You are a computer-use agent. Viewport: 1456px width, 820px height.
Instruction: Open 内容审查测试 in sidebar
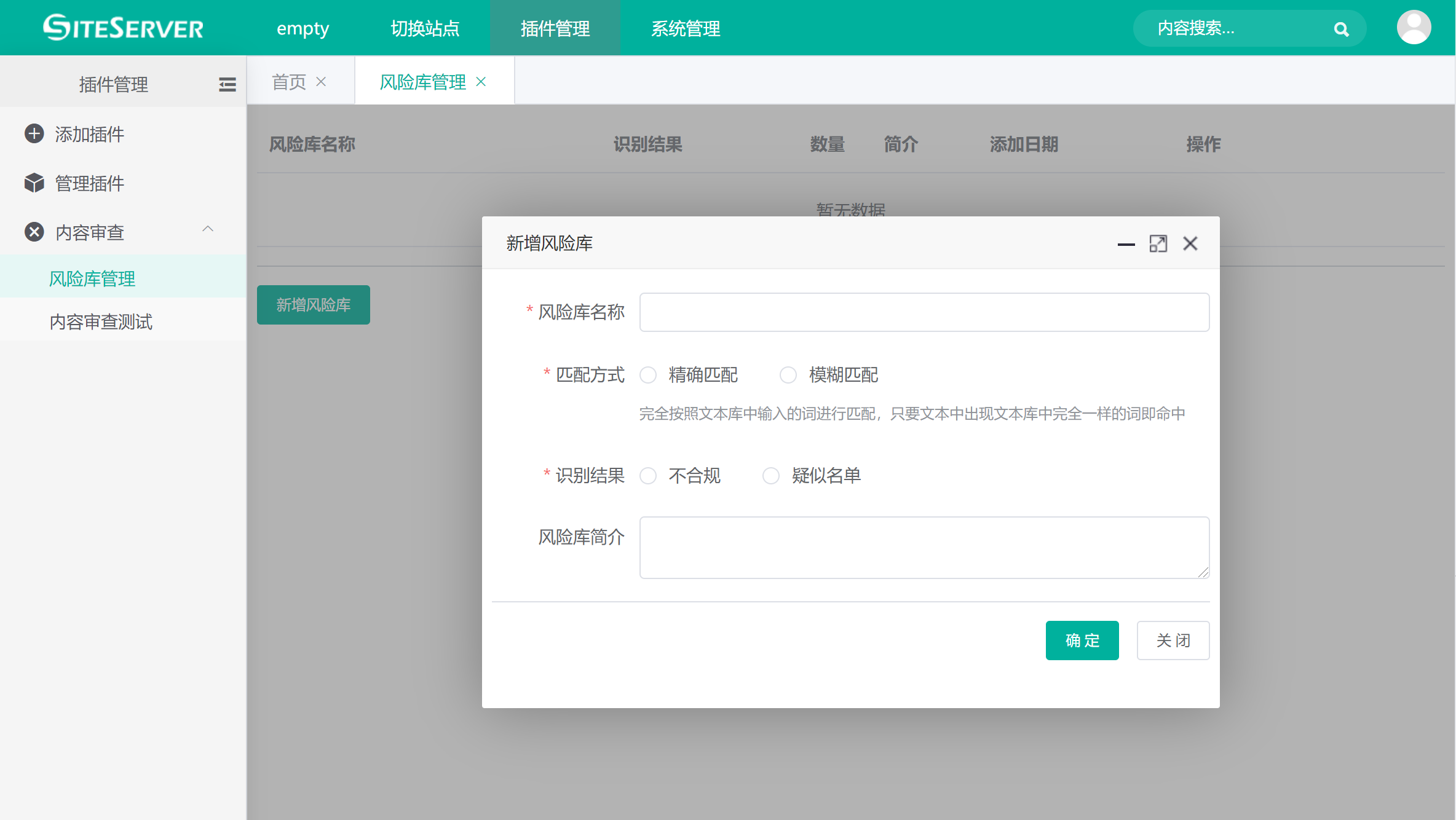tap(101, 321)
